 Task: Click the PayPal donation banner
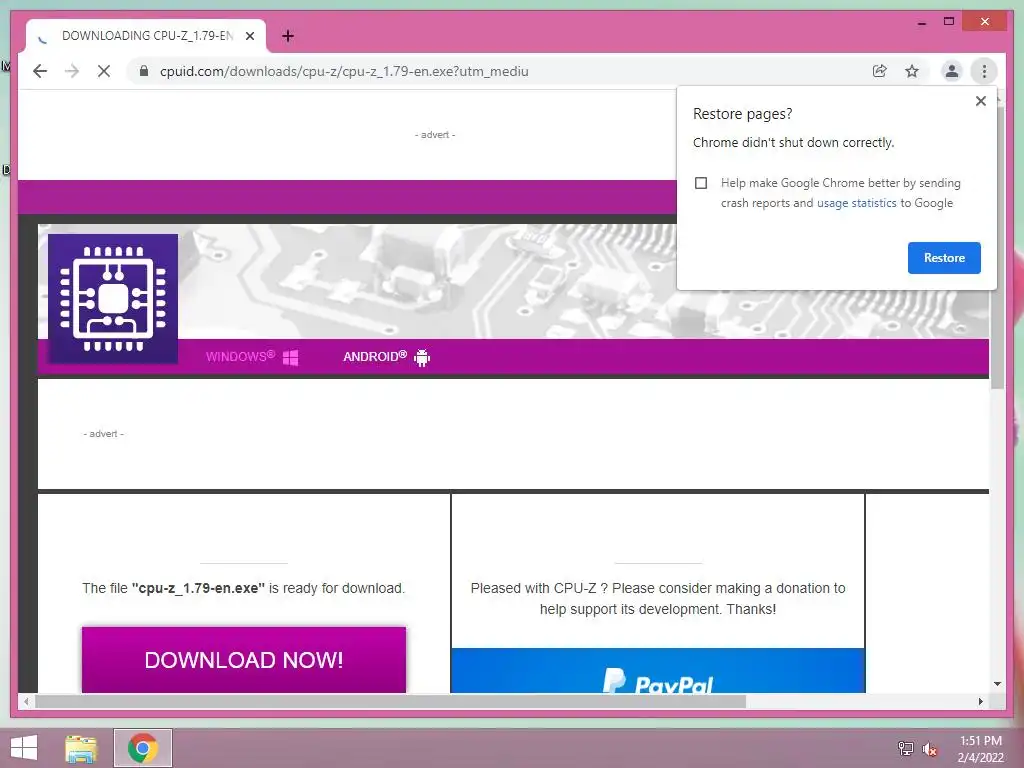click(x=658, y=670)
